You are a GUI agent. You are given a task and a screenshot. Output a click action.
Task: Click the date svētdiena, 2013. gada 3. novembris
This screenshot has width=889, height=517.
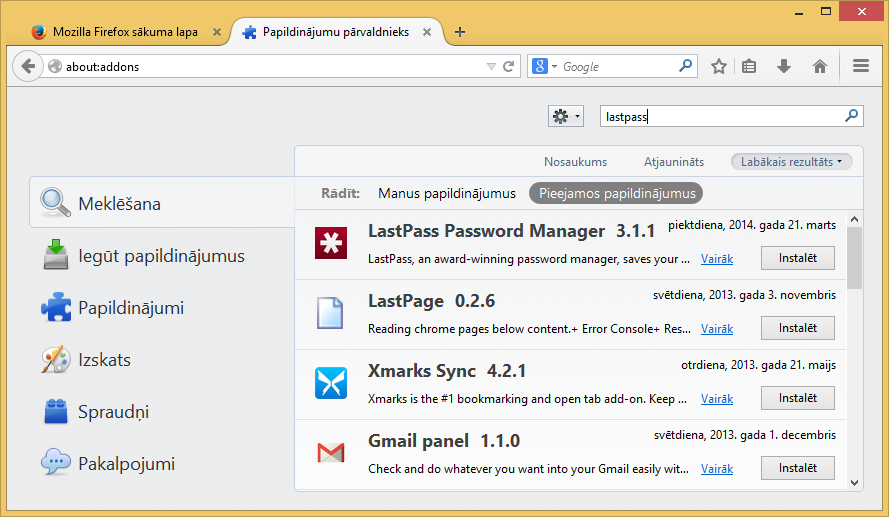coord(744,295)
